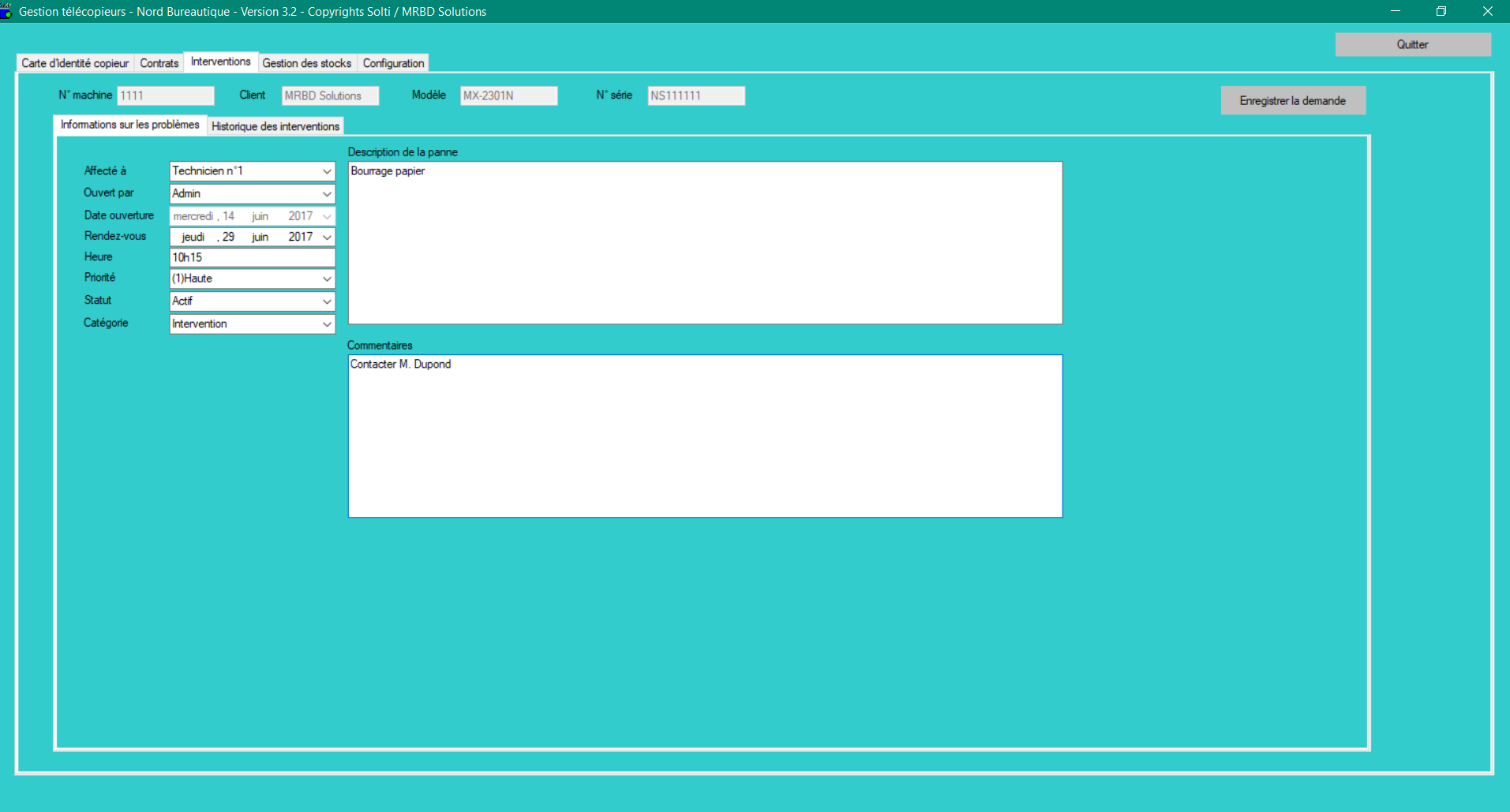Minimize the Gestion télécopieurs window
The width and height of the screenshot is (1510, 812).
point(1396,11)
